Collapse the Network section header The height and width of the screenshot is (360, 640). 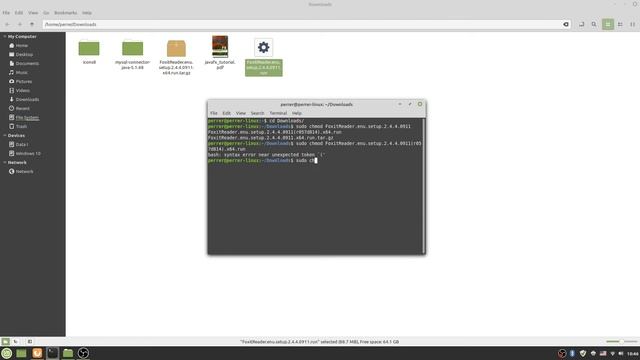[x=4, y=162]
